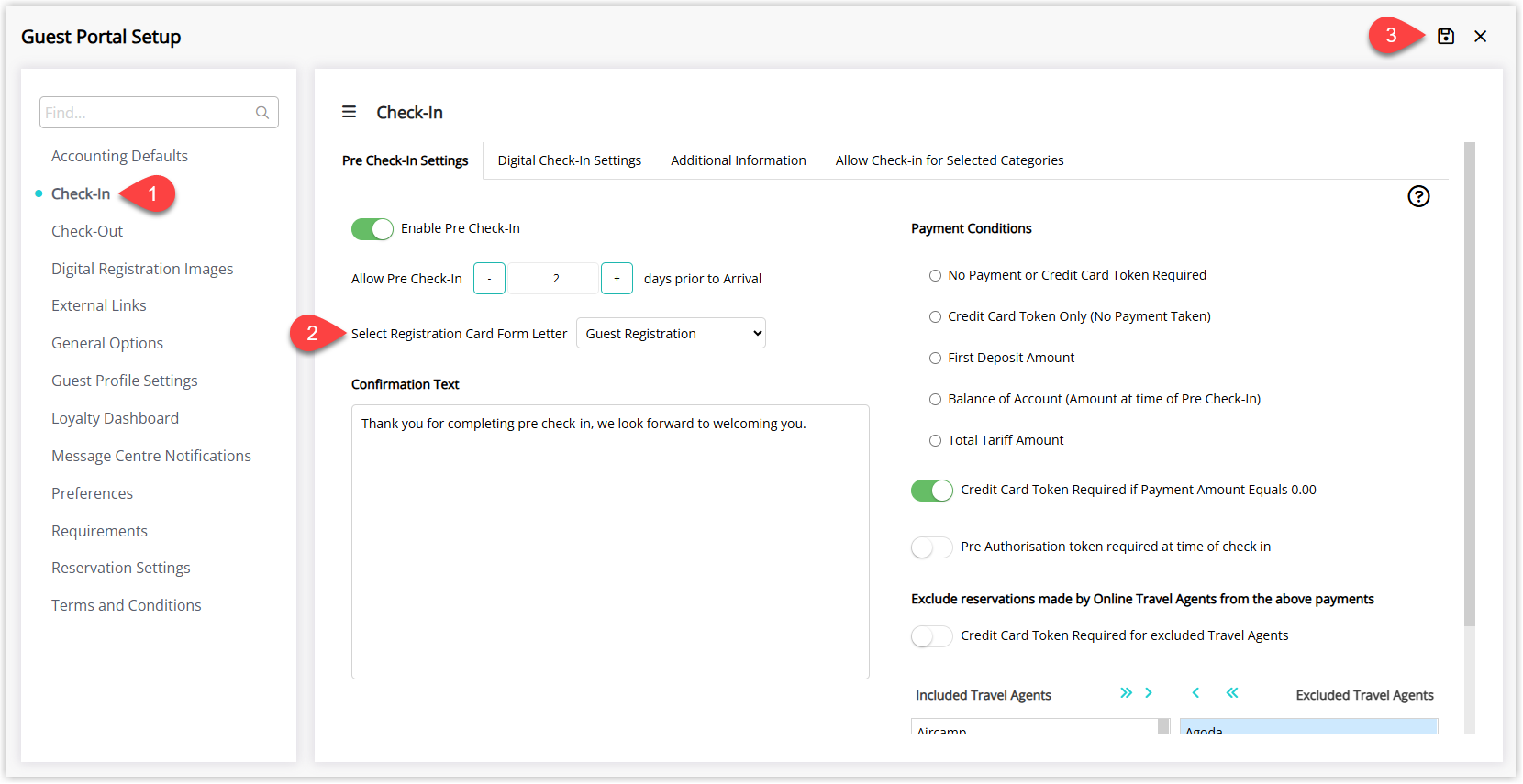Move all travel agents to excluded (double right arrow)

coord(1126,693)
